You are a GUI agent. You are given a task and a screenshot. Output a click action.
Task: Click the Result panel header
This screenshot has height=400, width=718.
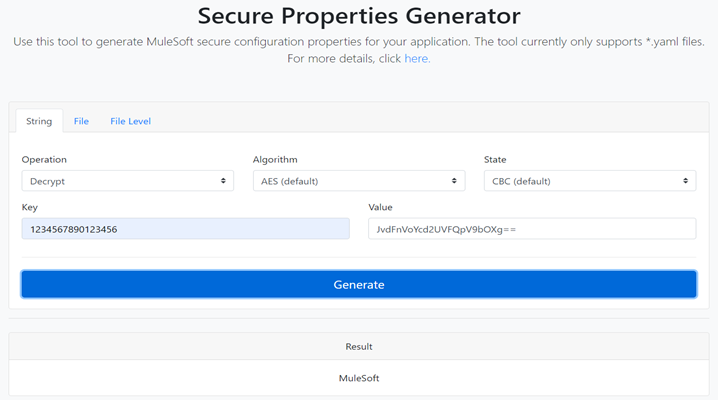tap(358, 346)
